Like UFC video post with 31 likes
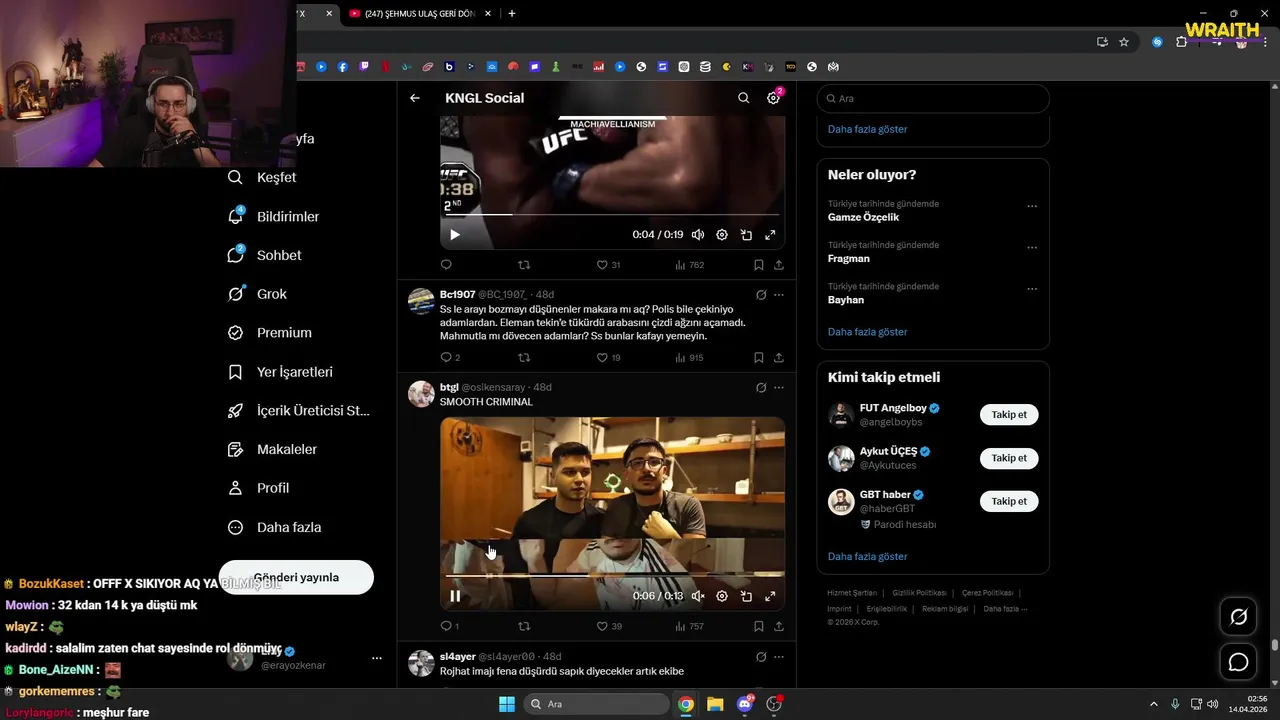 pos(608,265)
